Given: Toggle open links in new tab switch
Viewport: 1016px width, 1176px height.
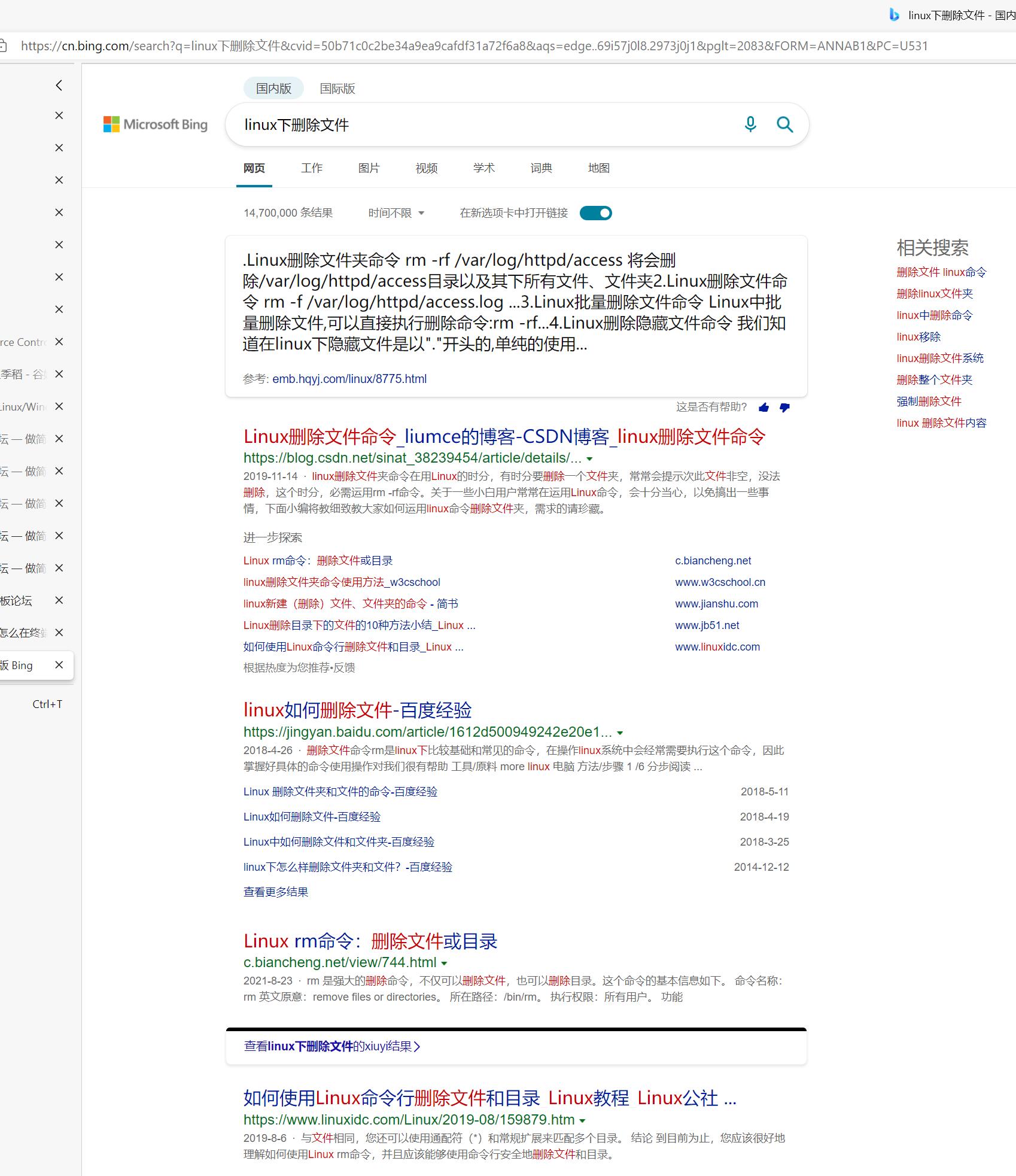Looking at the screenshot, I should coord(595,213).
